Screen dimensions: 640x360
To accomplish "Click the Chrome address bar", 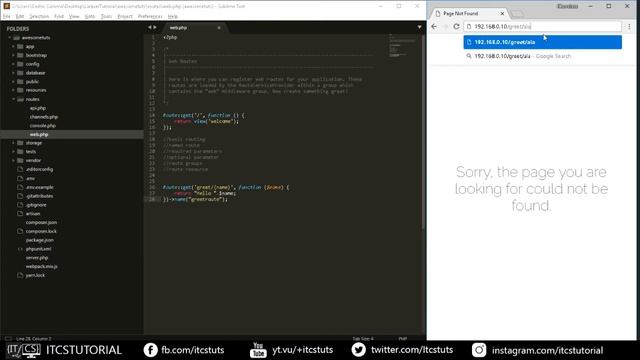I will click(x=542, y=27).
